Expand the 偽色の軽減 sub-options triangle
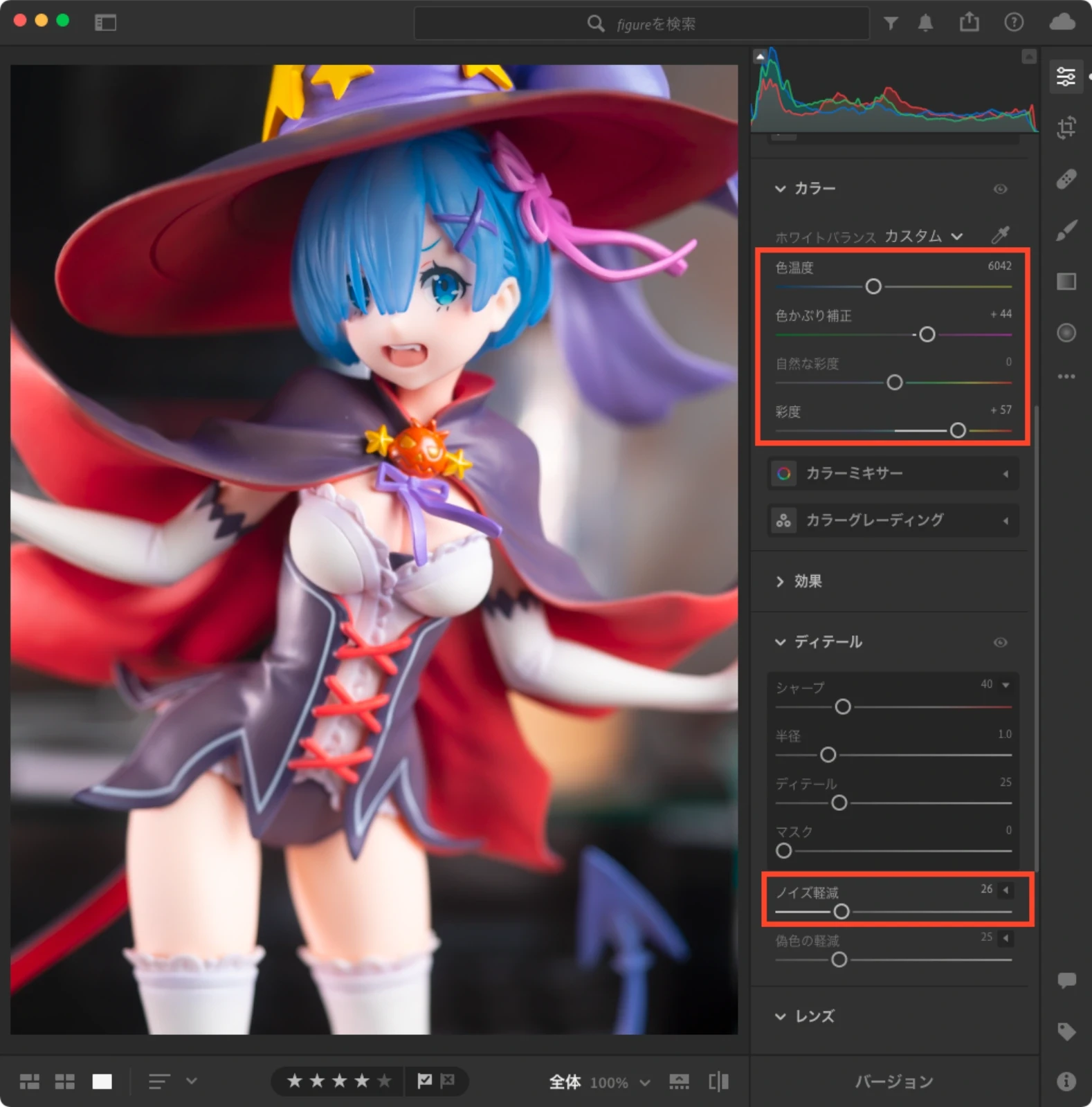The width and height of the screenshot is (1092, 1107). point(1005,938)
